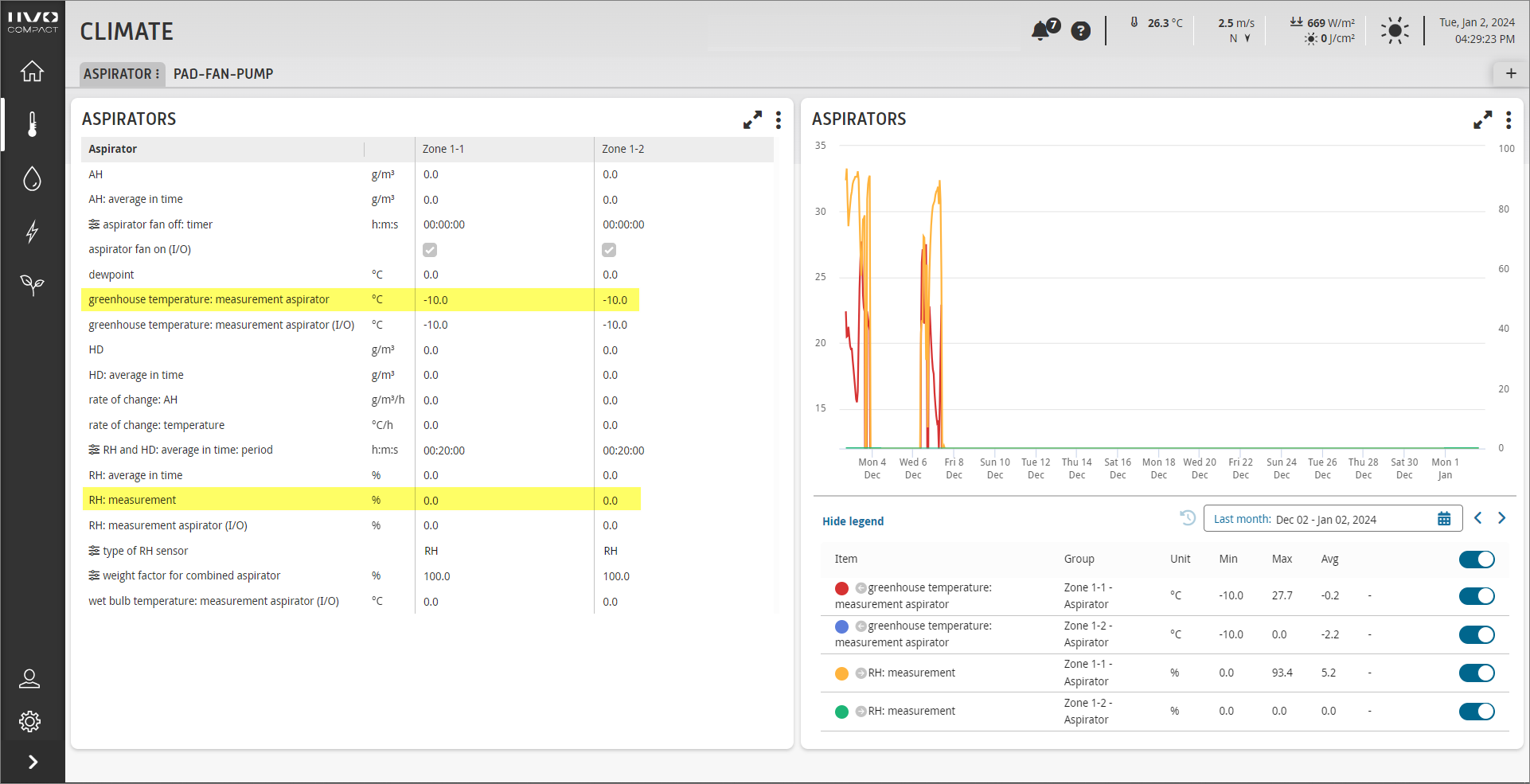Open the Home icon in sidebar
Image resolution: width=1530 pixels, height=784 pixels.
pyautogui.click(x=32, y=72)
